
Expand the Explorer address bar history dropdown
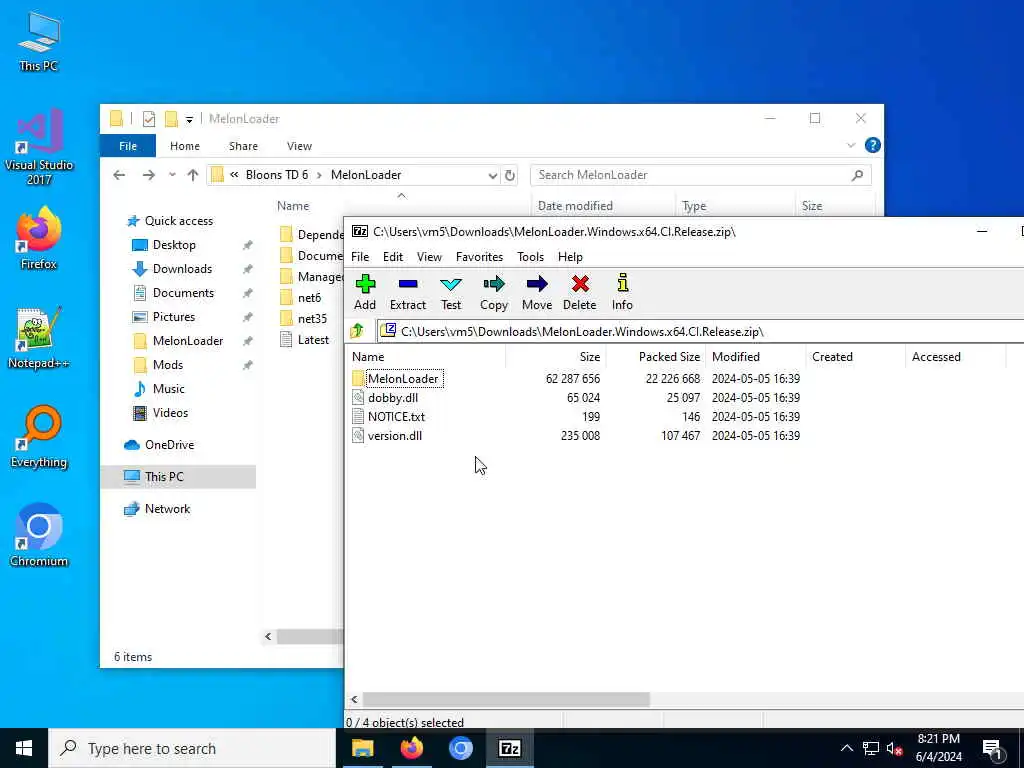coord(492,175)
